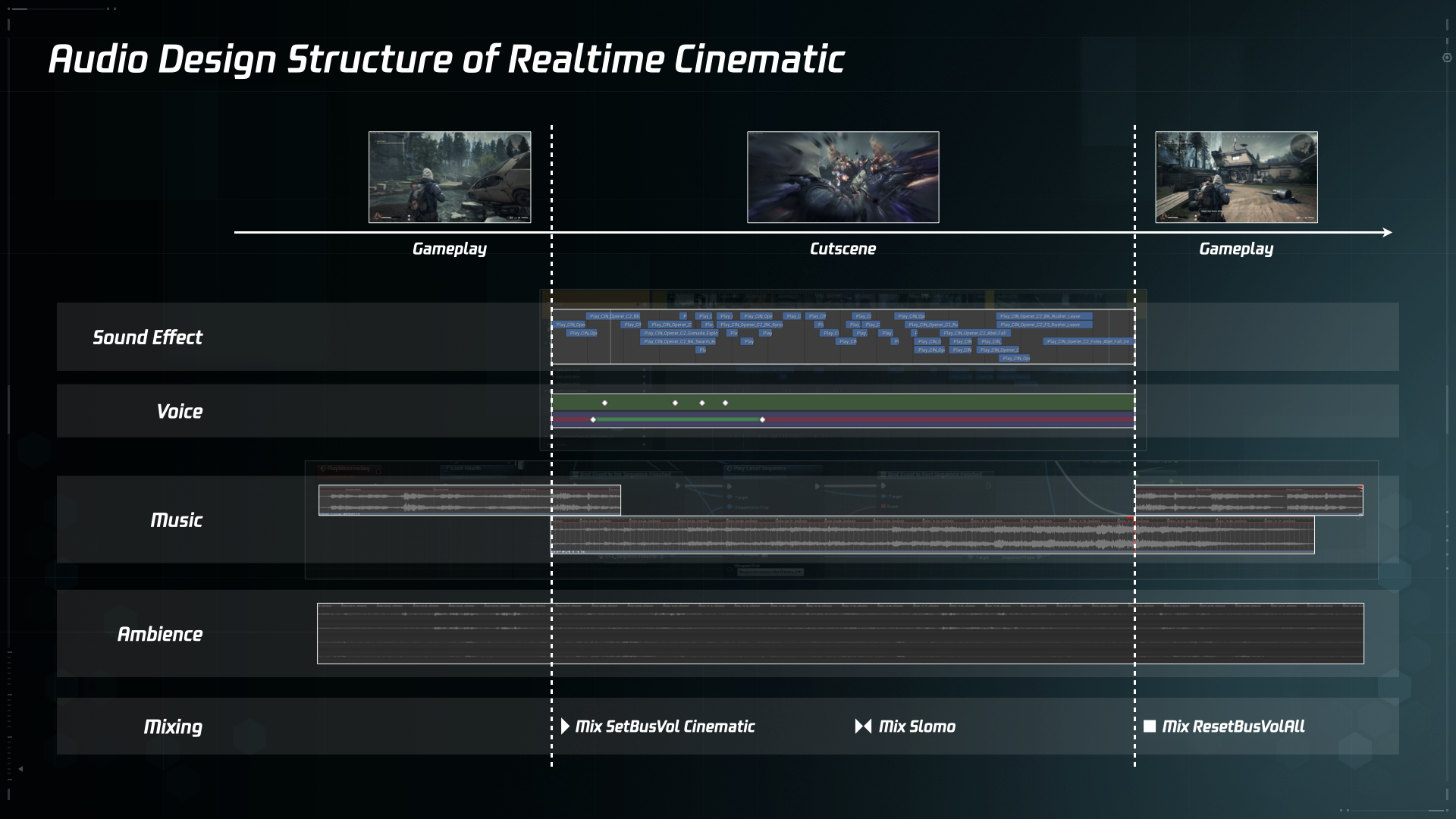Select the Mix Slomo label
The image size is (1456, 819).
(x=917, y=726)
